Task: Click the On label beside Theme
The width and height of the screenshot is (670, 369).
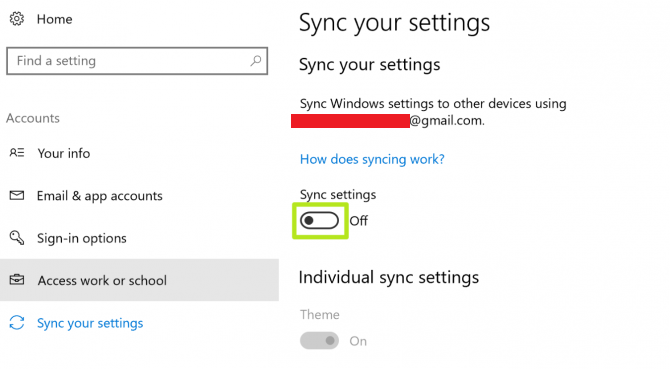Action: (x=358, y=341)
